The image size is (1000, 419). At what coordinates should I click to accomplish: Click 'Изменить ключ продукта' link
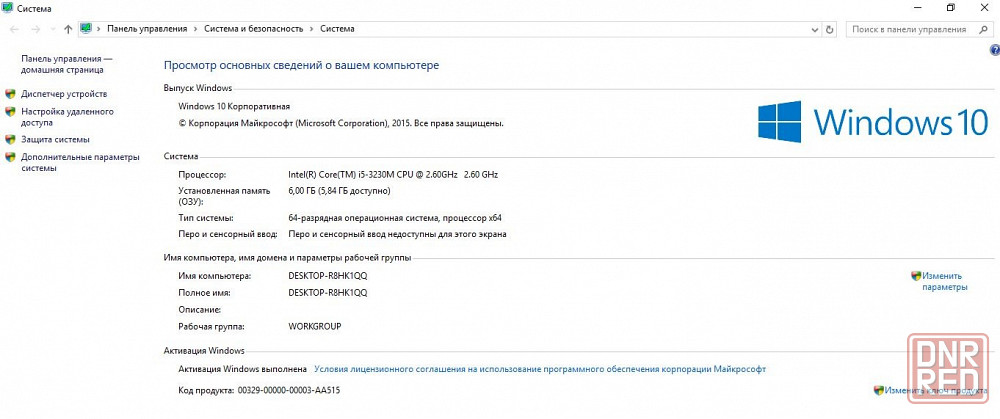pos(937,390)
